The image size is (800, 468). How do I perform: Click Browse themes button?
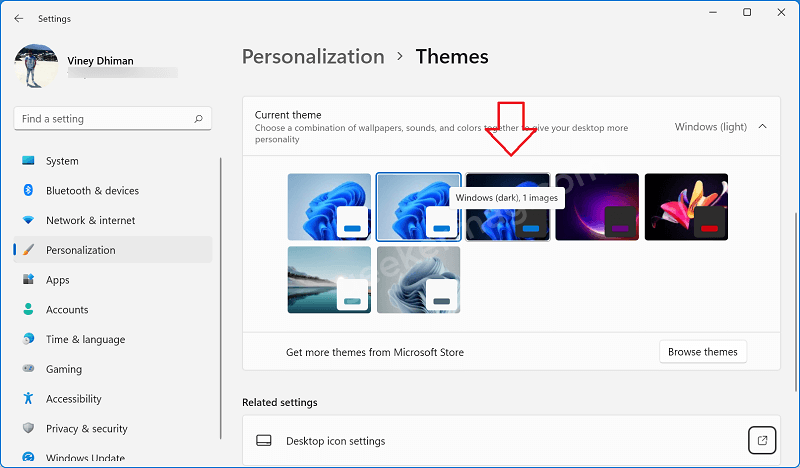703,352
